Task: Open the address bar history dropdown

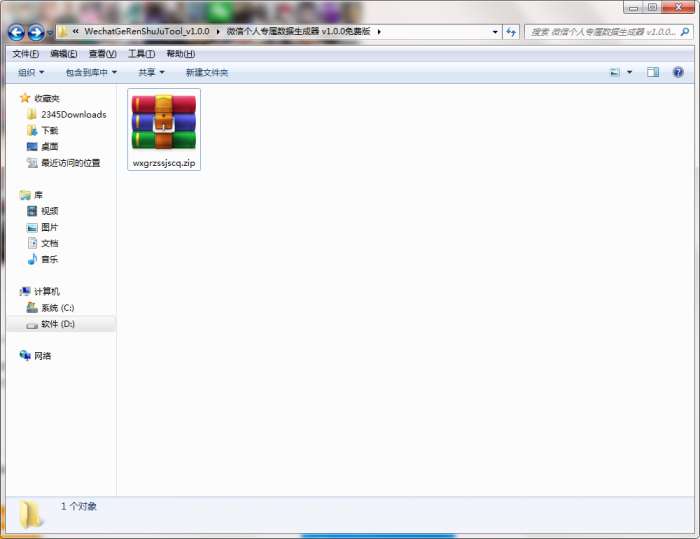Action: pos(495,32)
